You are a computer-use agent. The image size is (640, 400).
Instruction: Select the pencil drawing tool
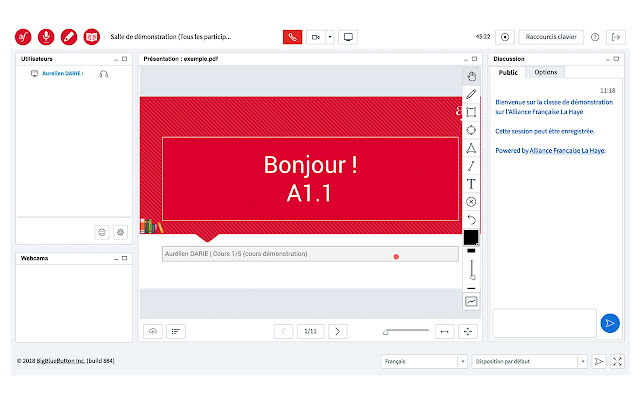[x=471, y=94]
